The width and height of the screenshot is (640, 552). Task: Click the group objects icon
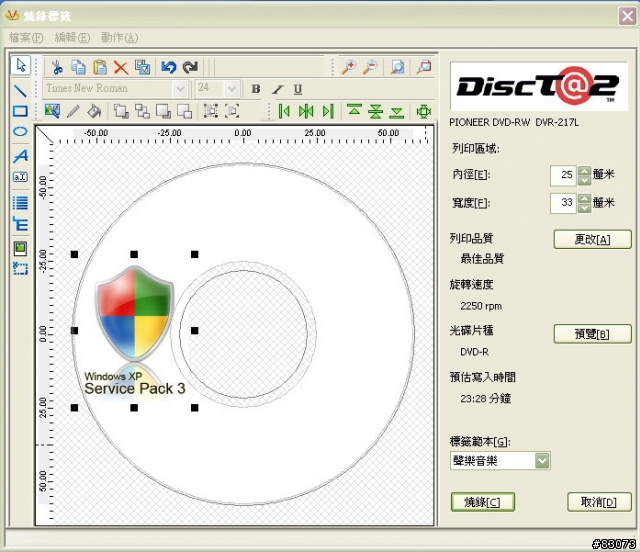pos(211,111)
